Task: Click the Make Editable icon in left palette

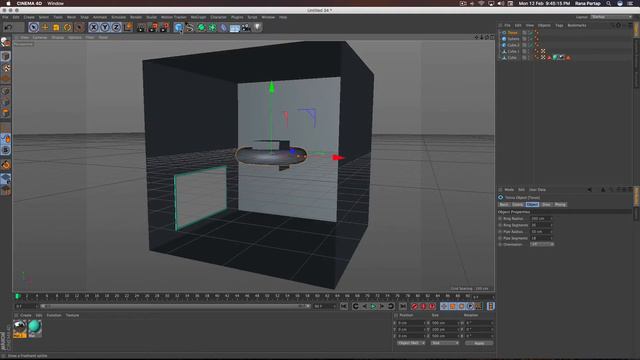Action: (x=5, y=42)
